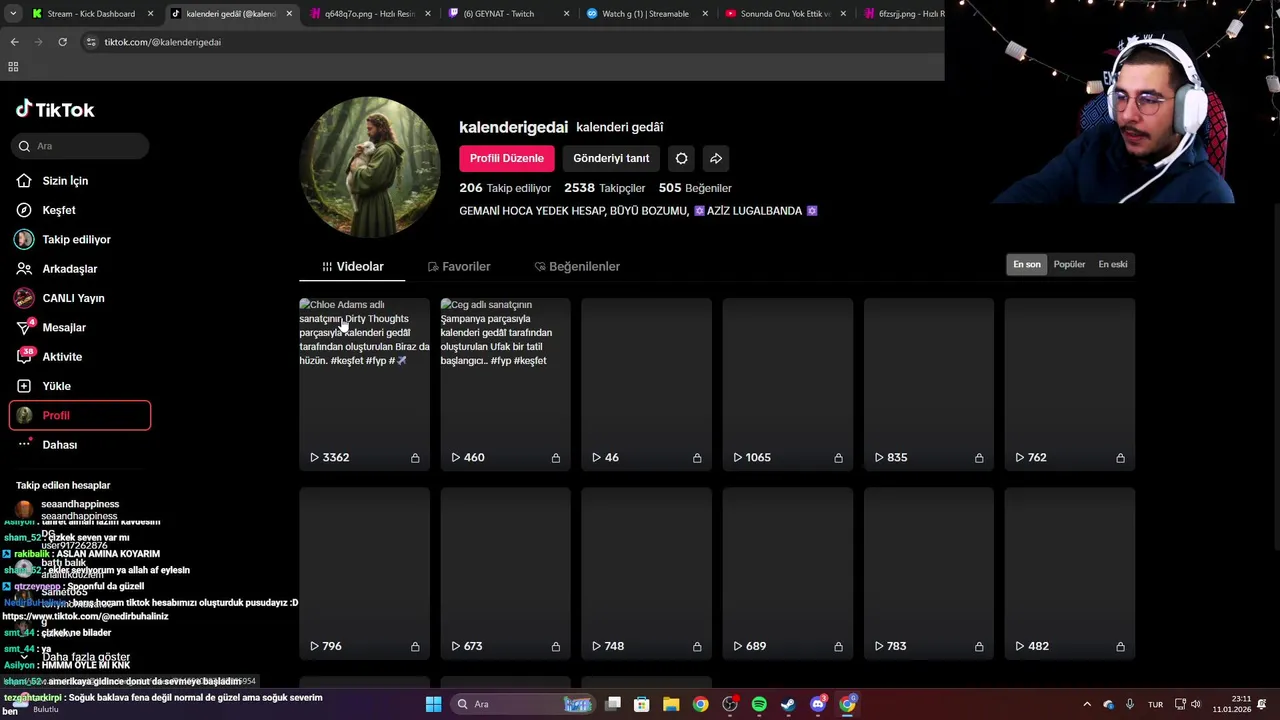Open File Explorer from the taskbar
Screen dimensions: 1280x720
pyautogui.click(x=671, y=704)
